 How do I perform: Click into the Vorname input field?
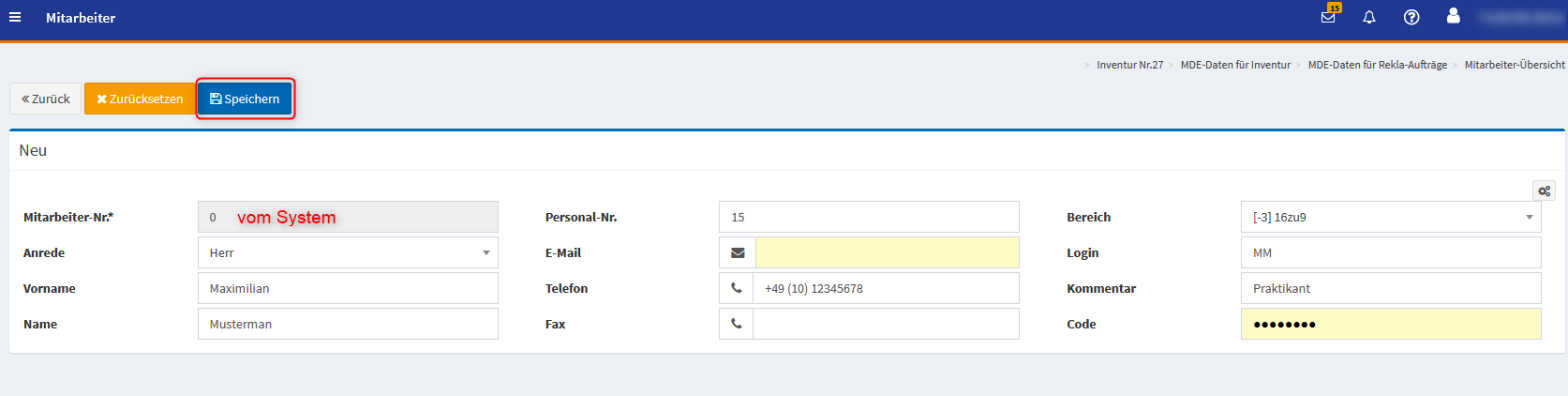(x=348, y=288)
